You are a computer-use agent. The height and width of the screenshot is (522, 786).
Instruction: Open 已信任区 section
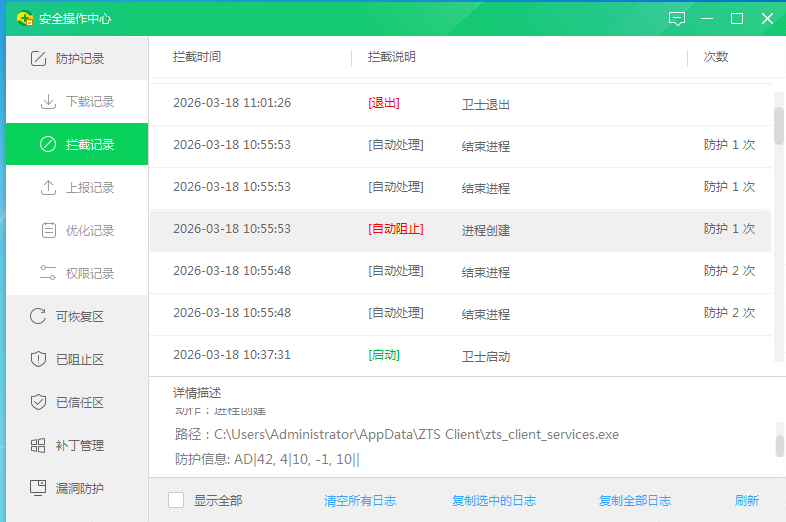click(77, 402)
